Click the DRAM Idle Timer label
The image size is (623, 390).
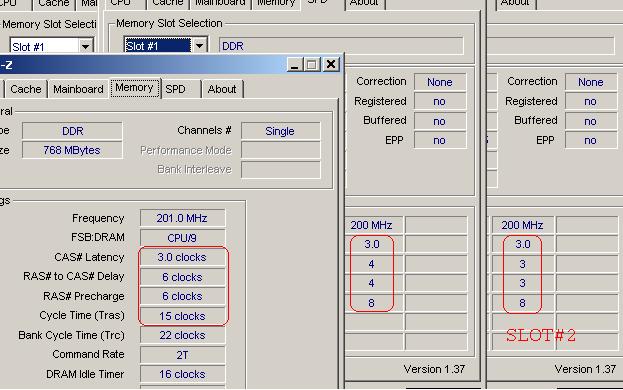(x=85, y=374)
